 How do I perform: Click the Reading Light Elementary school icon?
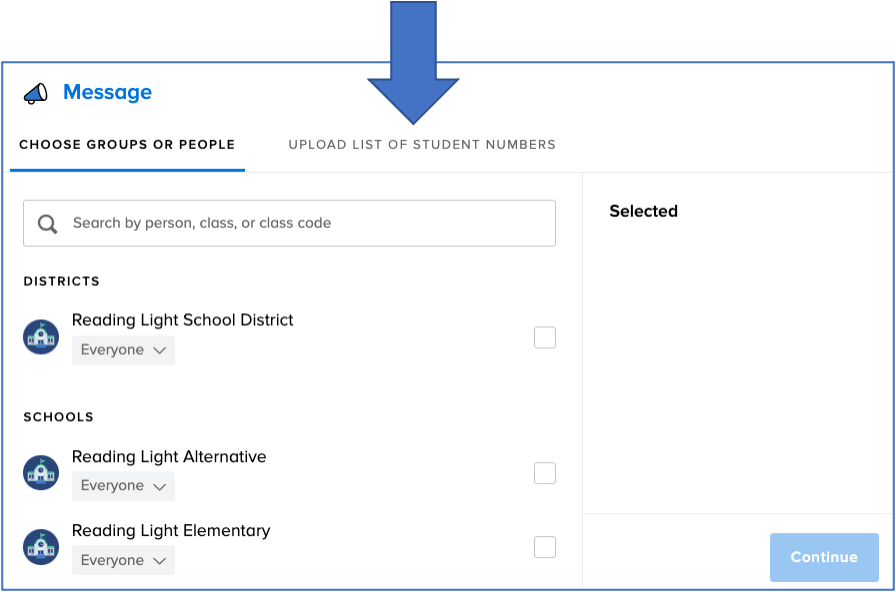41,547
